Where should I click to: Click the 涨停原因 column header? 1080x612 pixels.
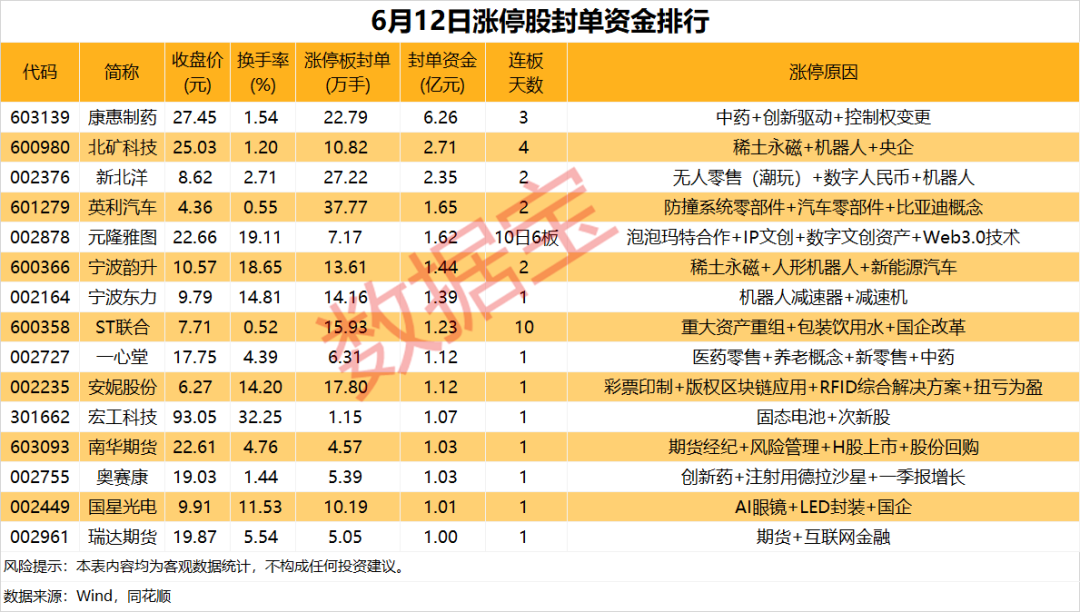click(x=823, y=72)
